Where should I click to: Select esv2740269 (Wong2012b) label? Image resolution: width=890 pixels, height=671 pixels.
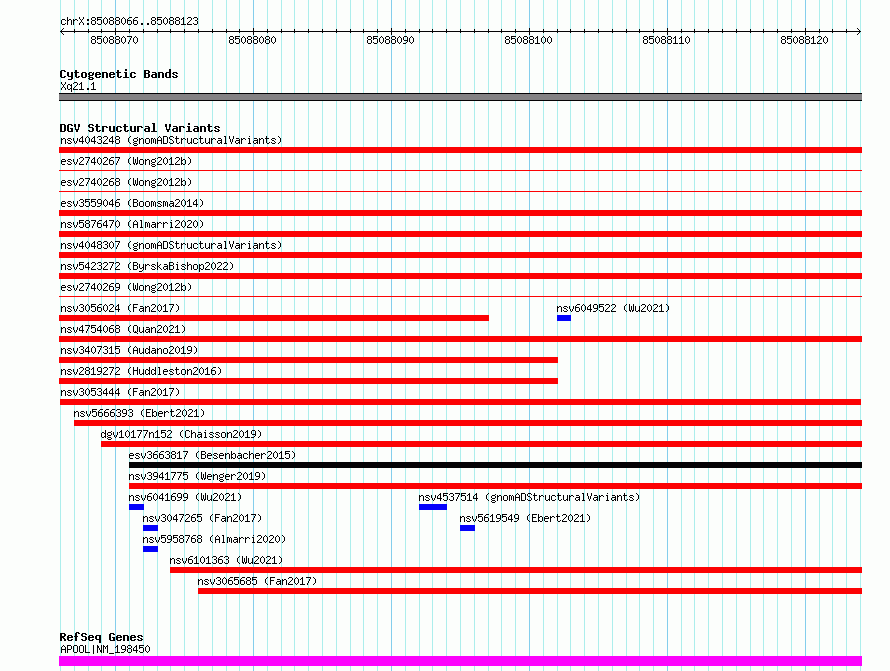[x=126, y=287]
